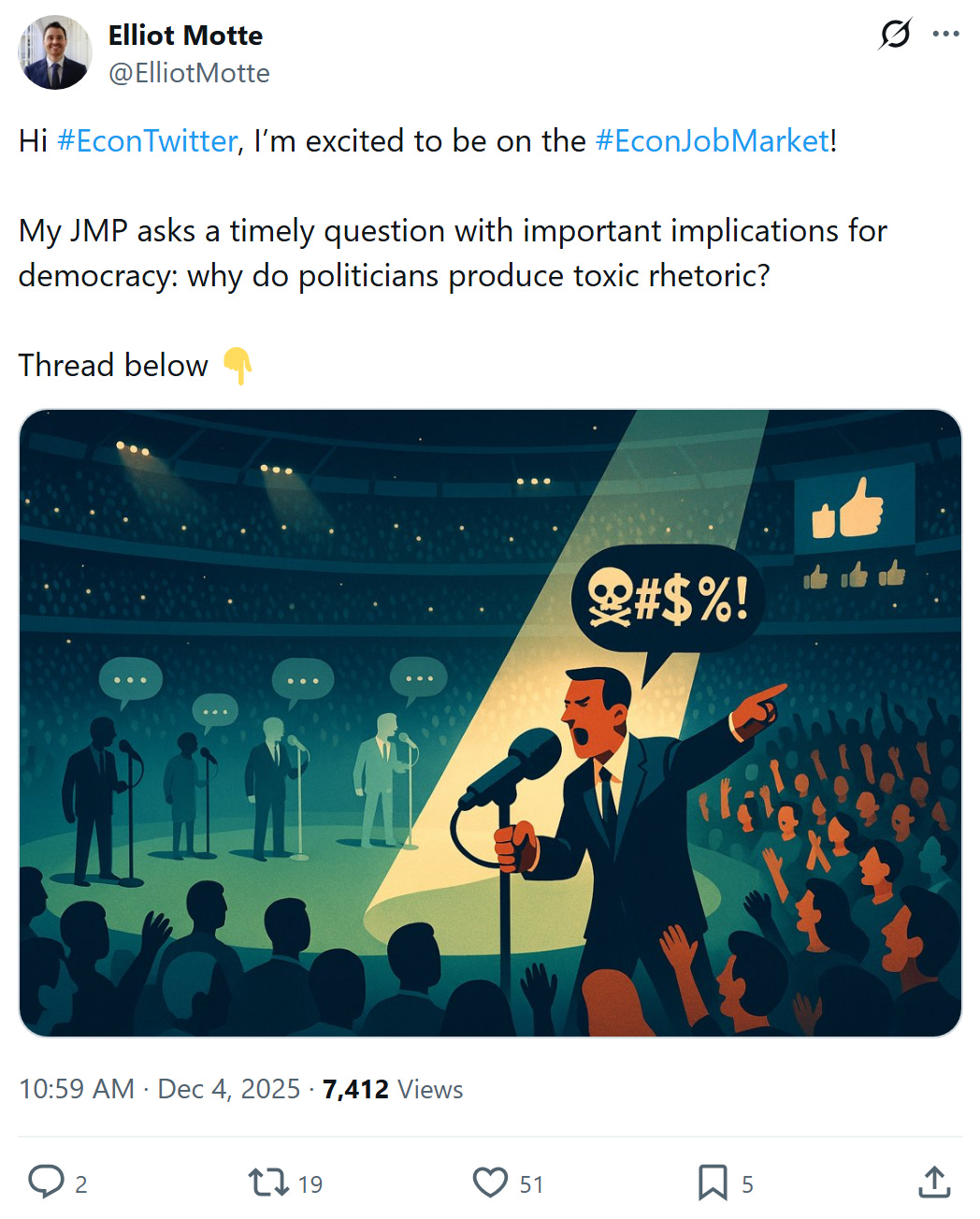
Task: Click the bookmark count 5
Action: click(747, 1184)
